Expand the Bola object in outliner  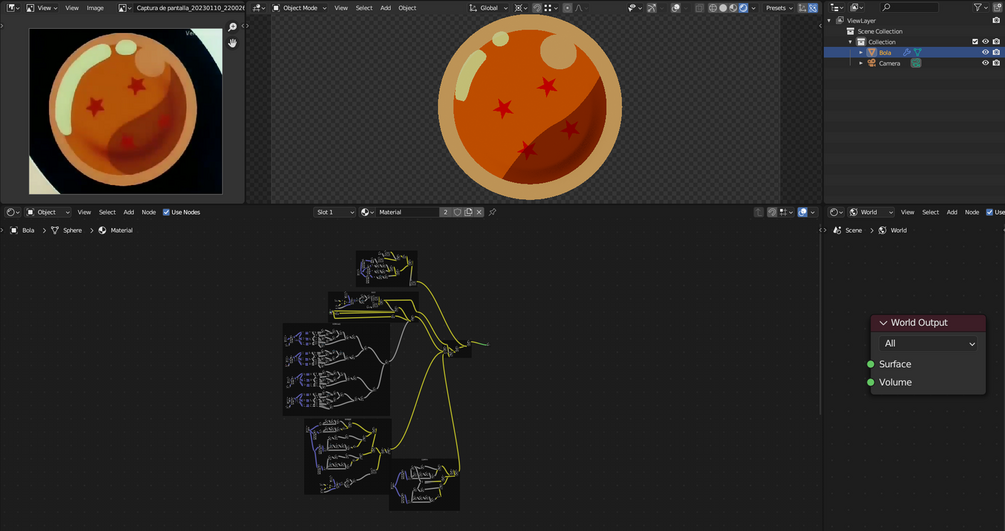(861, 53)
